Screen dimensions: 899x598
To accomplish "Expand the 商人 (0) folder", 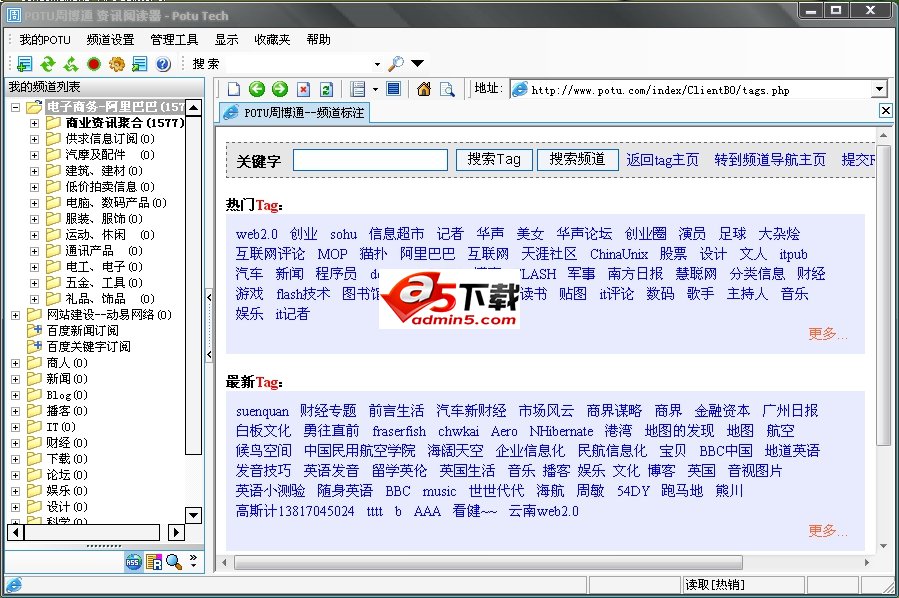I will tap(15, 364).
